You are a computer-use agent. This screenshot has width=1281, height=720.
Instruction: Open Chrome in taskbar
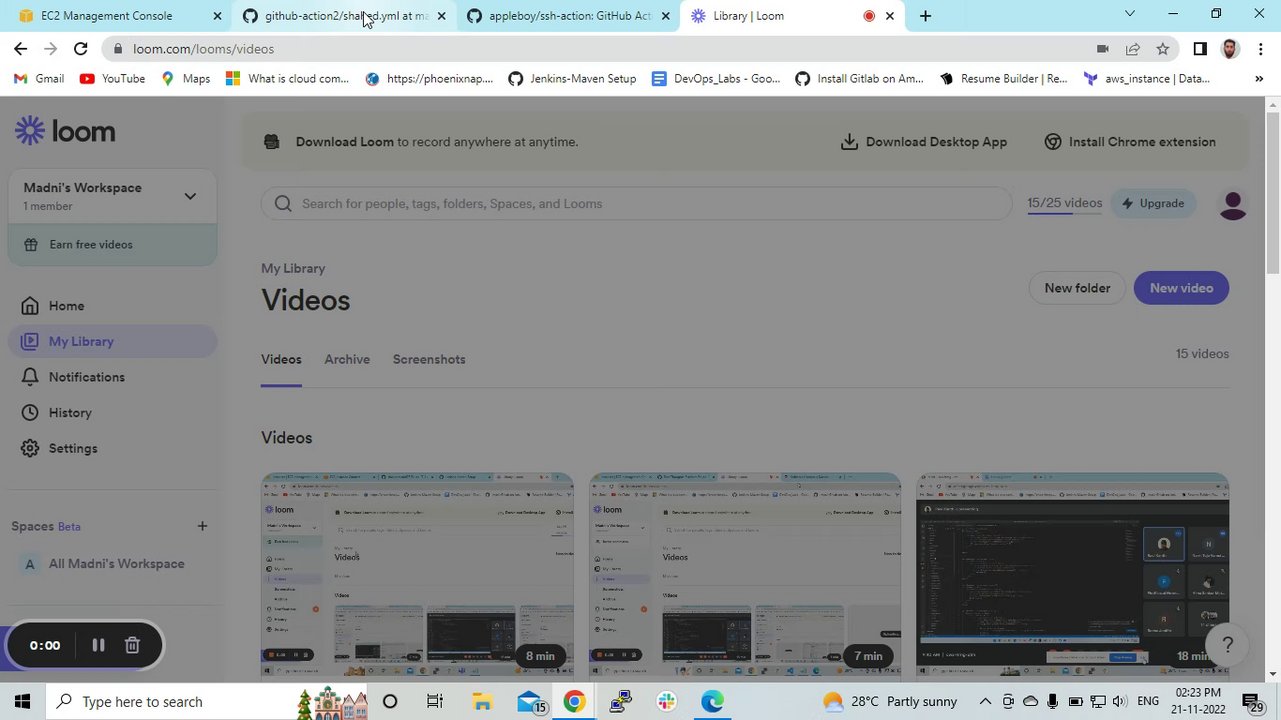(x=574, y=702)
